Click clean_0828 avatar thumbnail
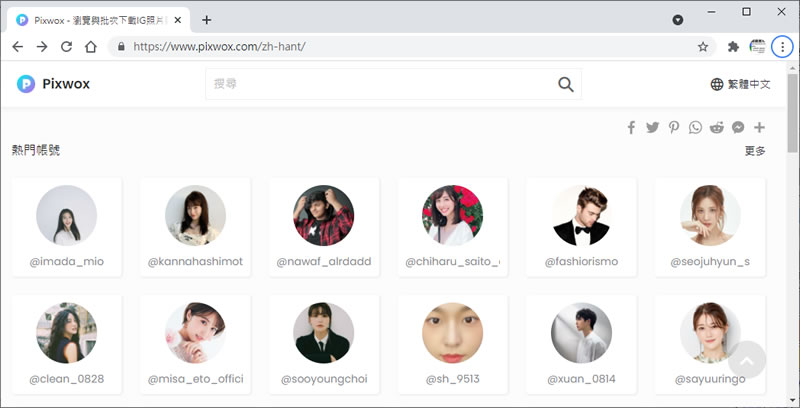 pyautogui.click(x=66, y=333)
